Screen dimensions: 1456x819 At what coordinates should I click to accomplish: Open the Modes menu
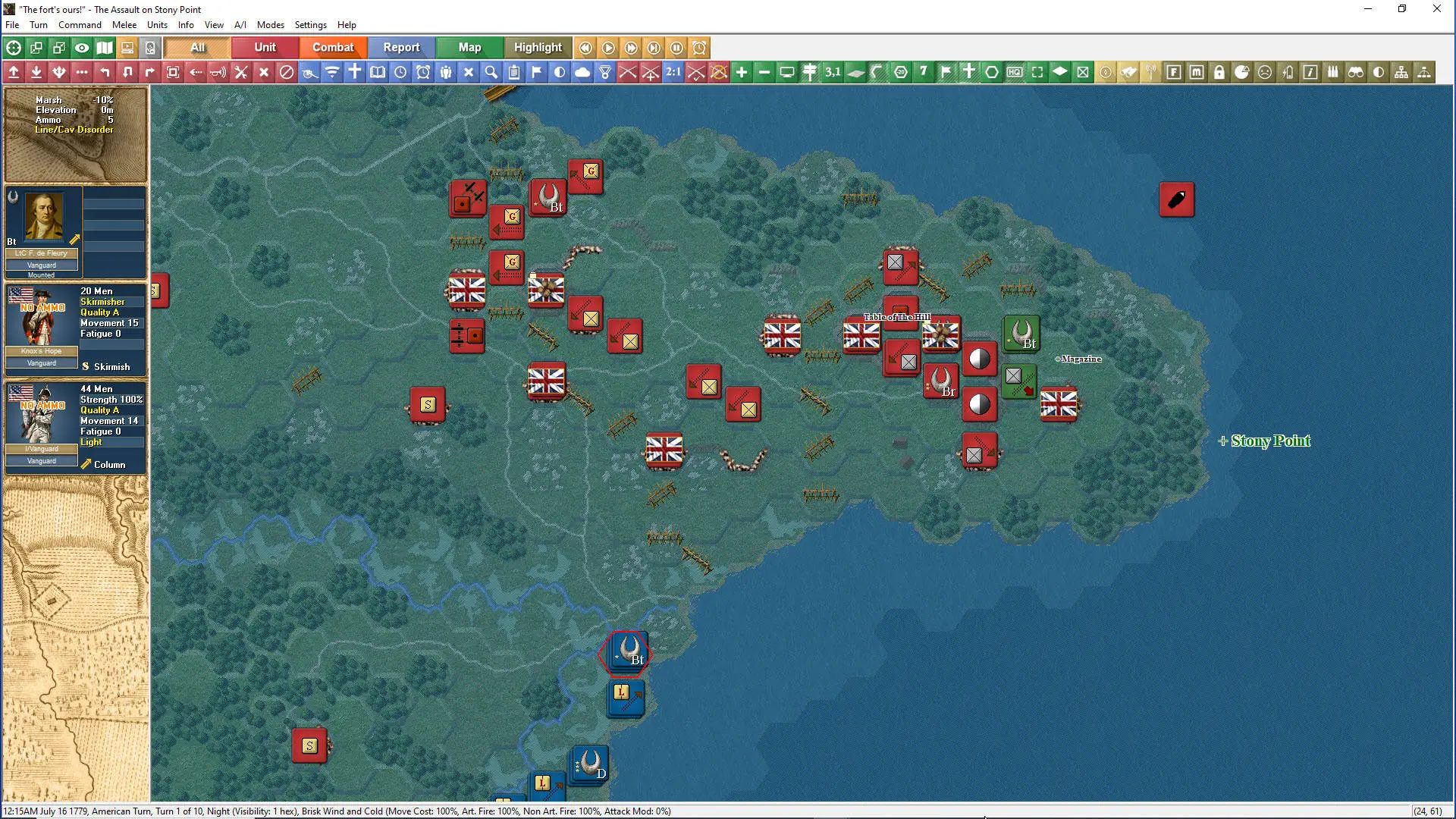tap(270, 25)
